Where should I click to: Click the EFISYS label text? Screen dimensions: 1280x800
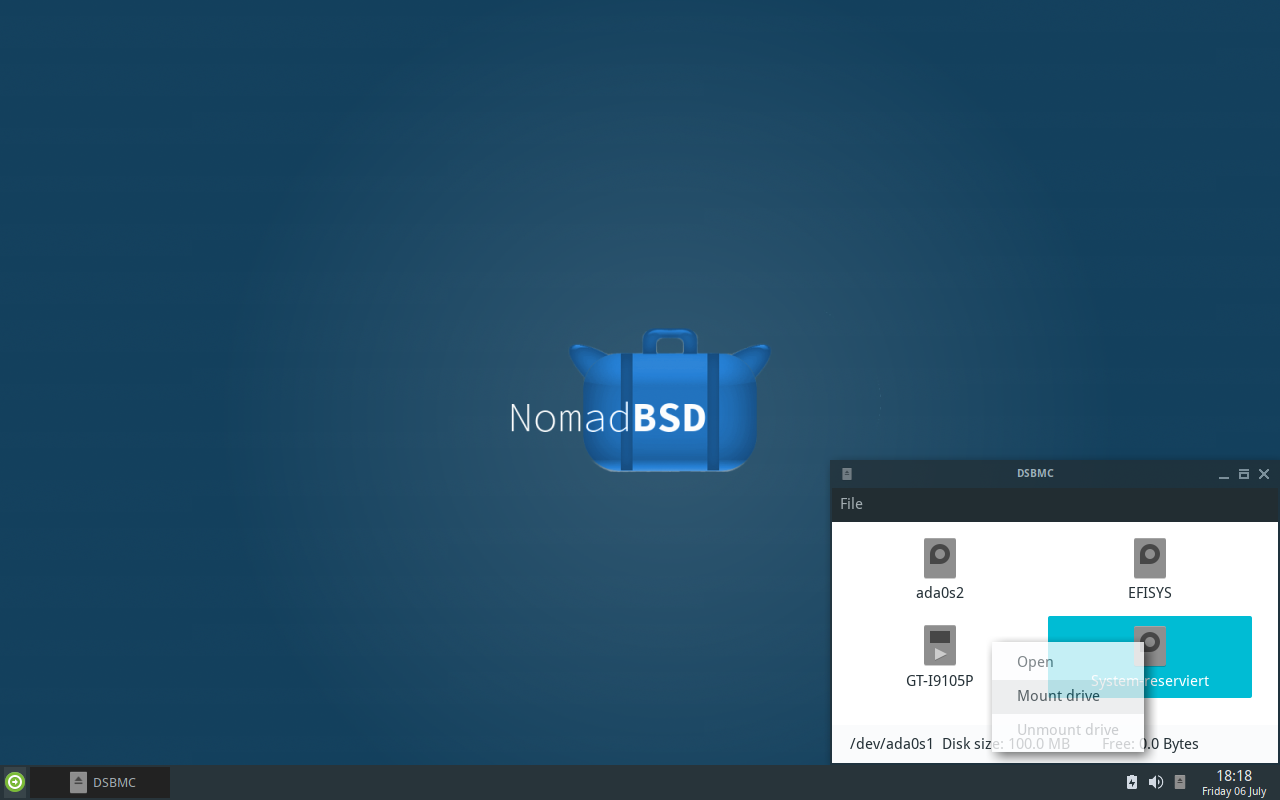[x=1150, y=593]
